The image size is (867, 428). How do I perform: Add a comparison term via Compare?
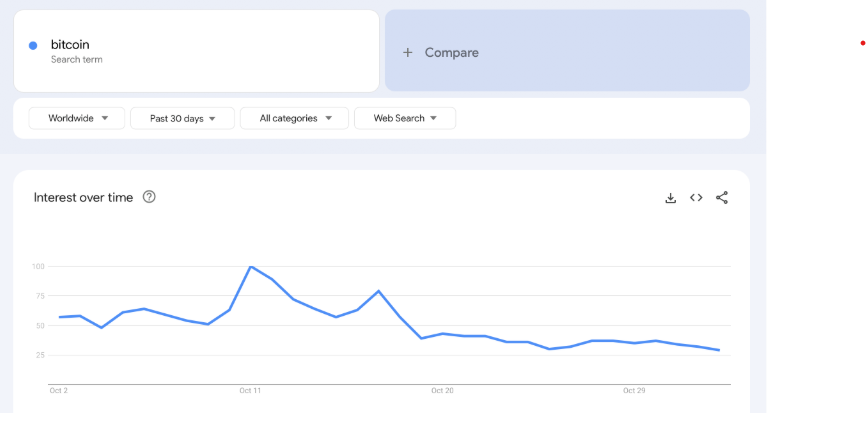point(567,50)
